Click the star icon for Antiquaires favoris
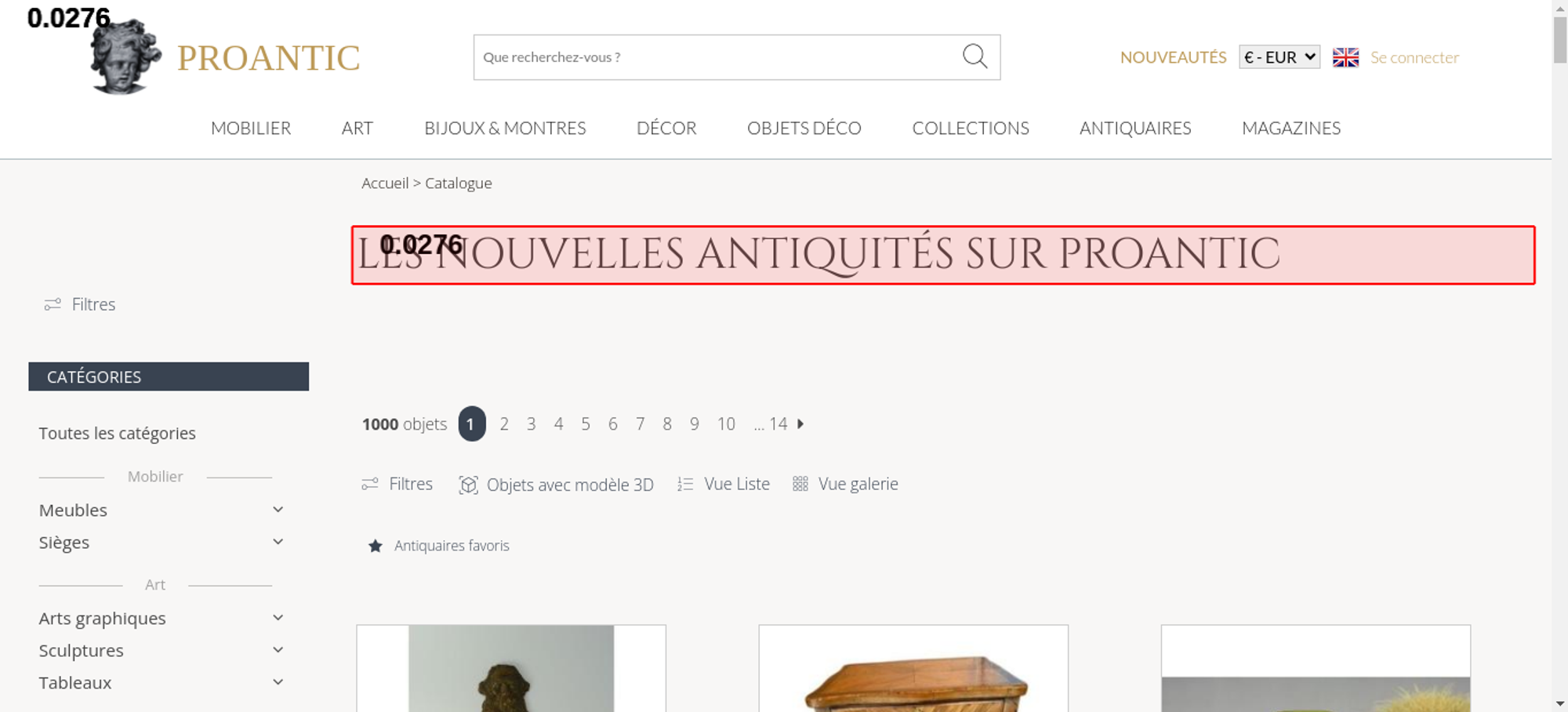Screen dimensions: 1568x712 (376, 546)
